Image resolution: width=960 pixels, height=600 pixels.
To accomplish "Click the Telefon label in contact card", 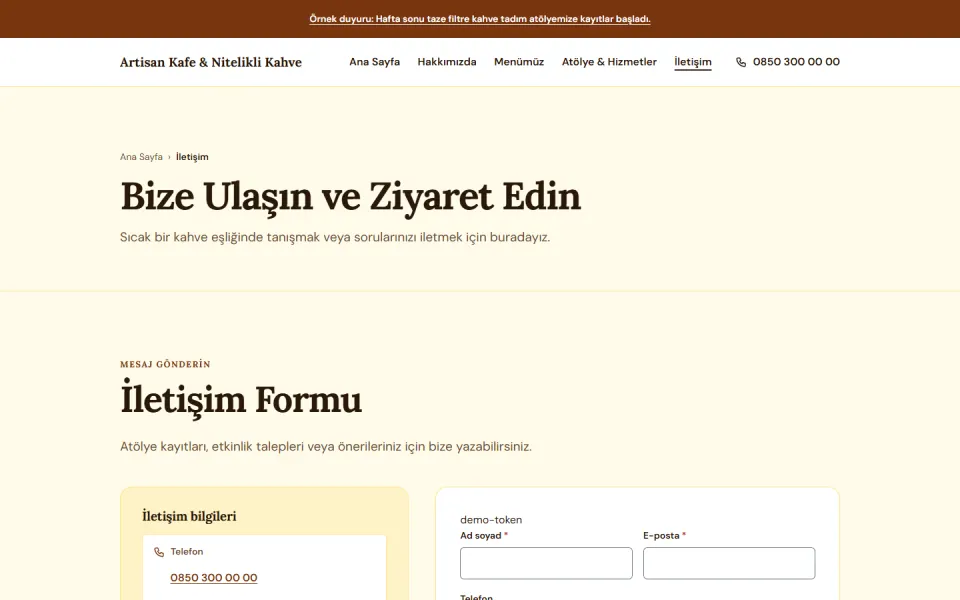I will (x=187, y=552).
